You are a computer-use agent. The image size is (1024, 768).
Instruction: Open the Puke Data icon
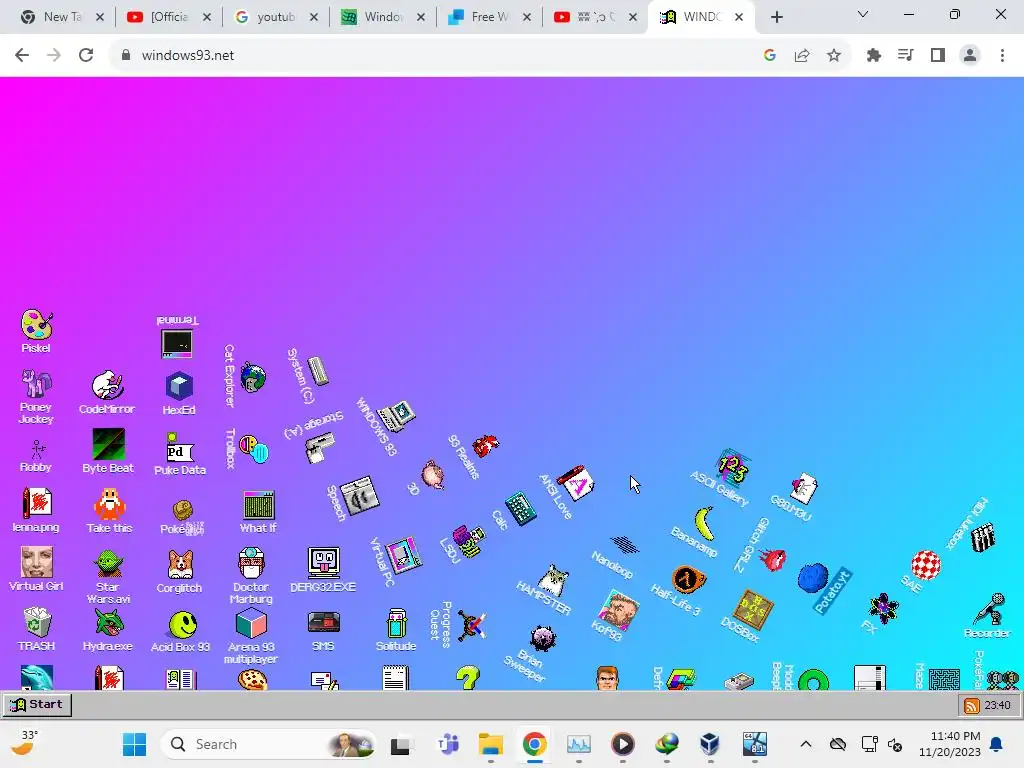(x=180, y=448)
